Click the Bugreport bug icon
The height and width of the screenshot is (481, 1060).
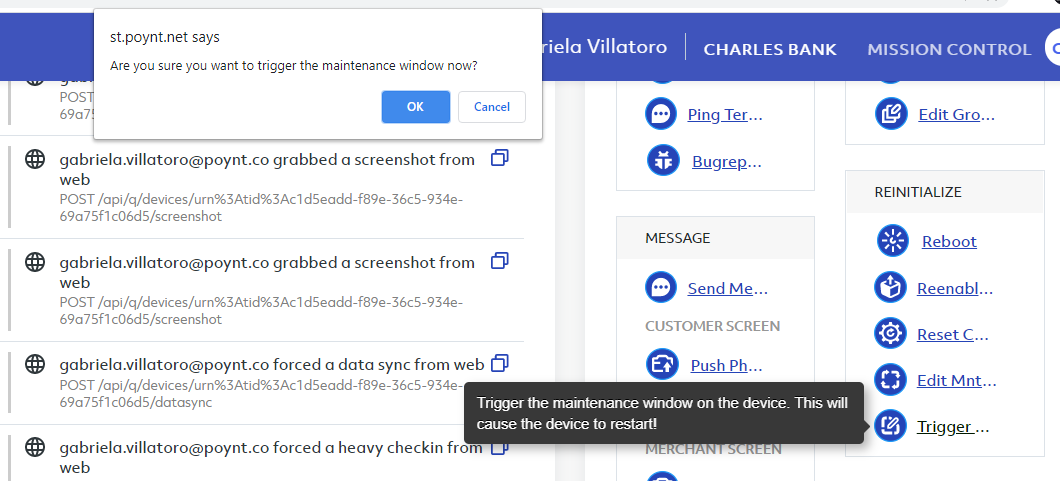point(663,161)
